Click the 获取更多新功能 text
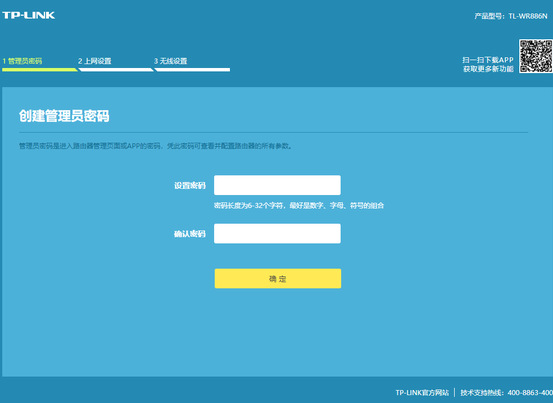The width and height of the screenshot is (553, 403). tap(488, 69)
